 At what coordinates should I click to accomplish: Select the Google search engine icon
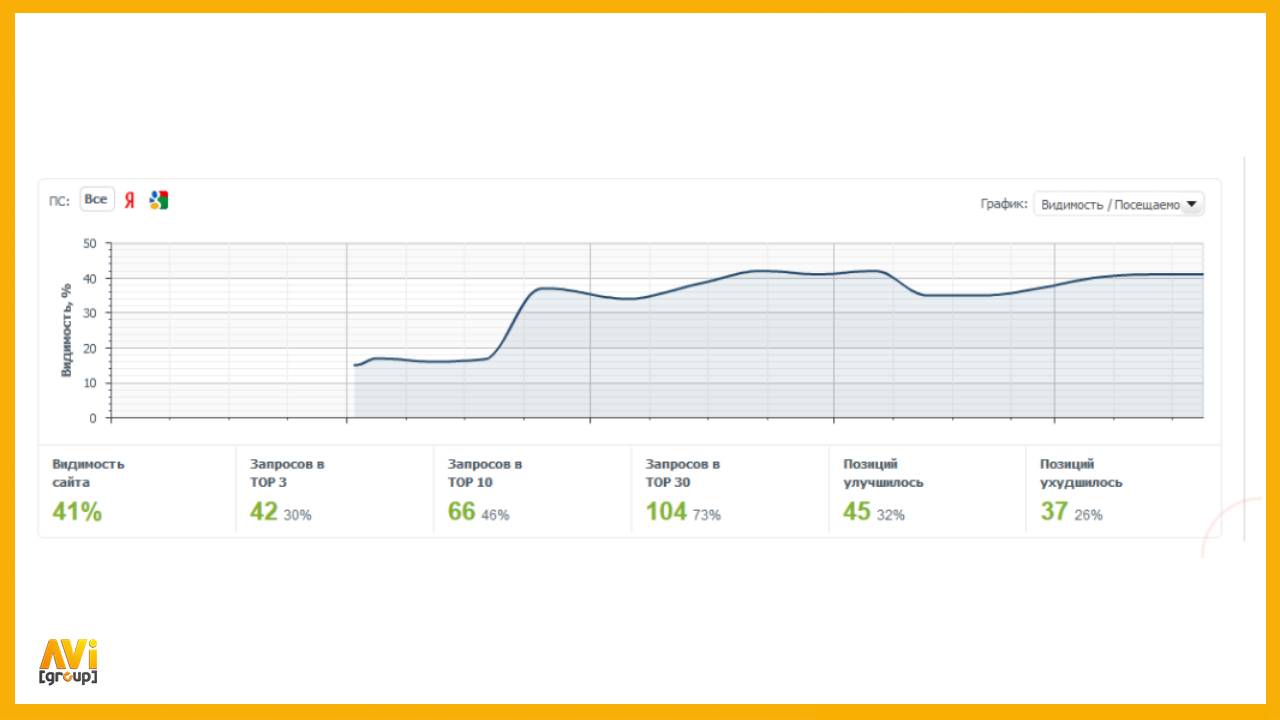(x=158, y=200)
